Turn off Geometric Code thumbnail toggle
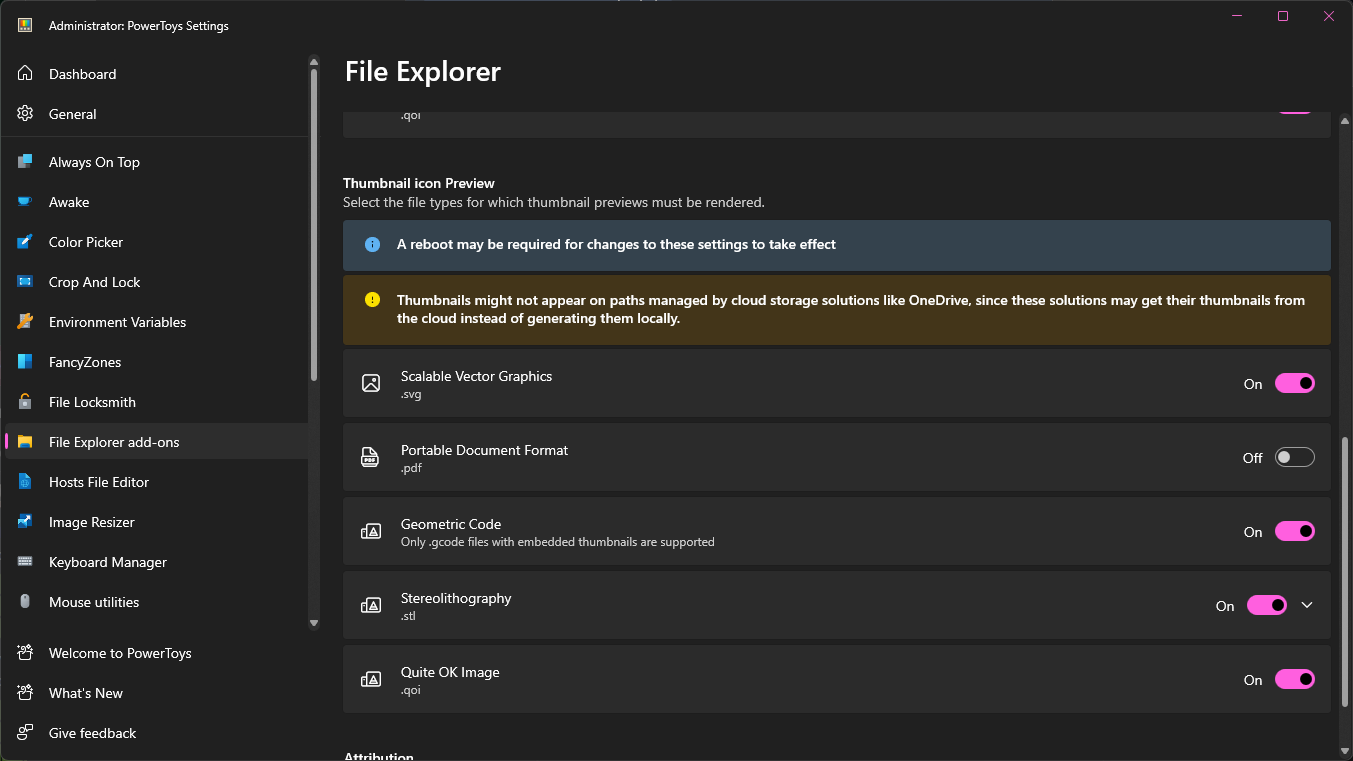This screenshot has height=761, width=1353. 1295,532
